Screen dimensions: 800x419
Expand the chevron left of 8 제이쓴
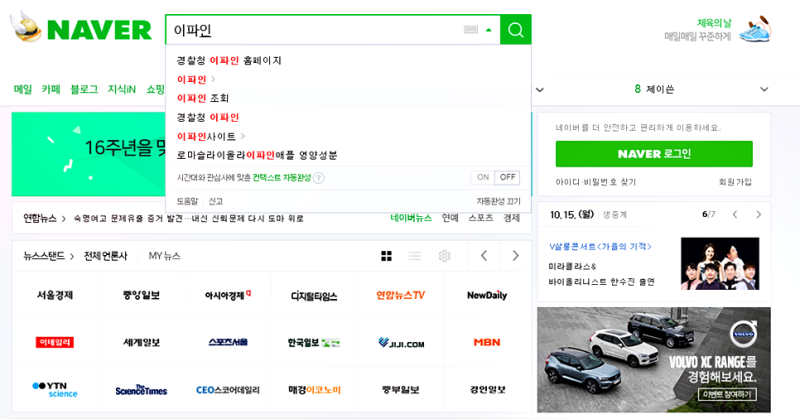tap(540, 90)
